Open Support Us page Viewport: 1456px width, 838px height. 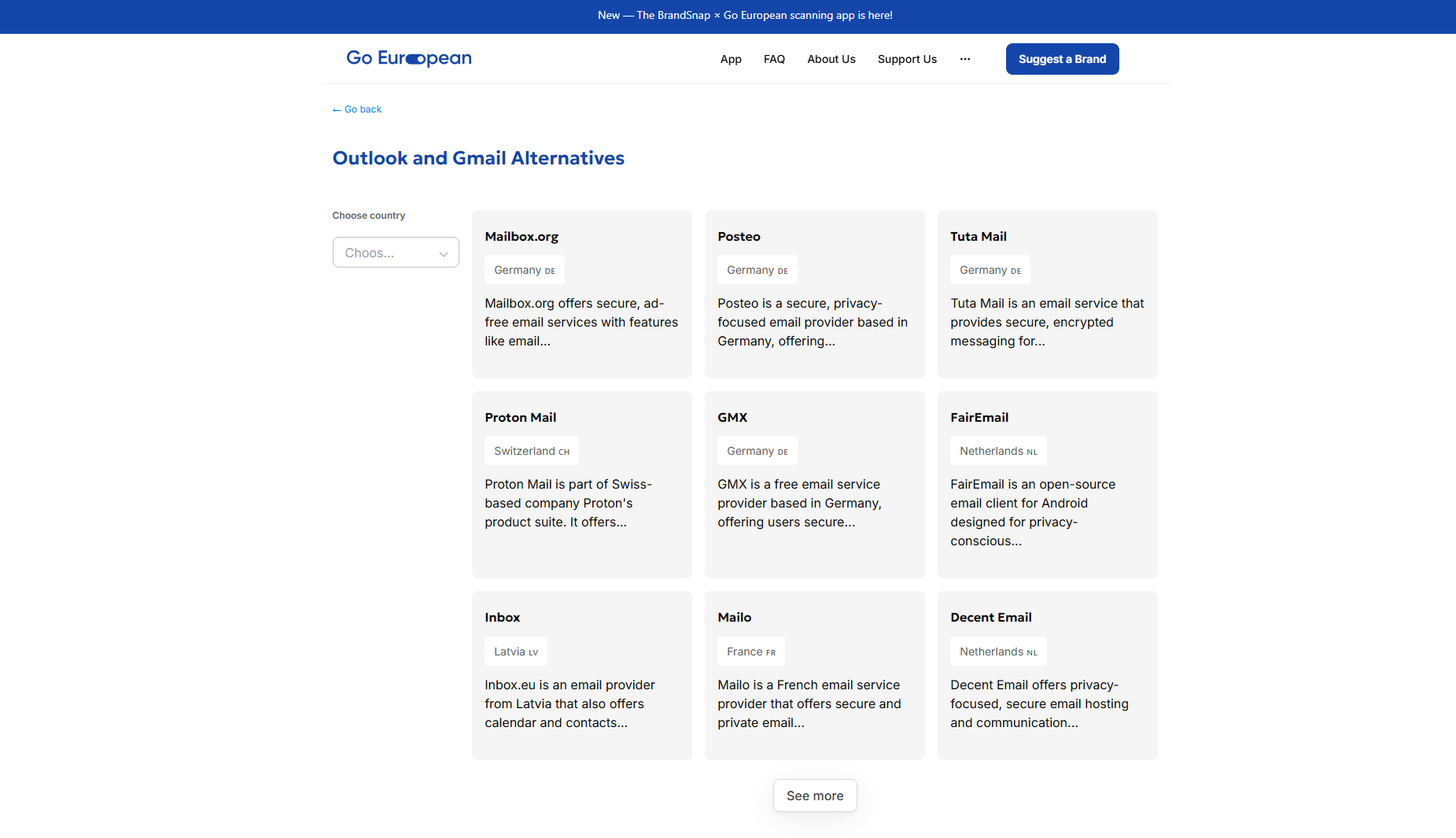pos(907,59)
